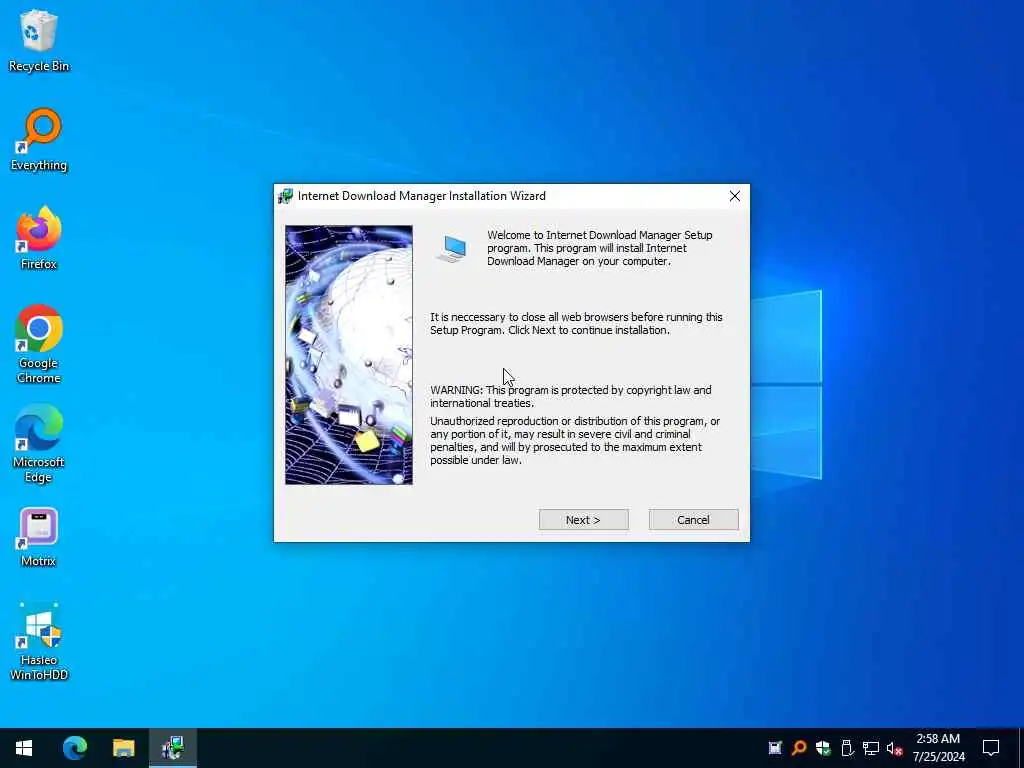Image resolution: width=1024 pixels, height=768 pixels.
Task: Select the Microsoft Edge desktop shortcut
Action: tap(39, 443)
